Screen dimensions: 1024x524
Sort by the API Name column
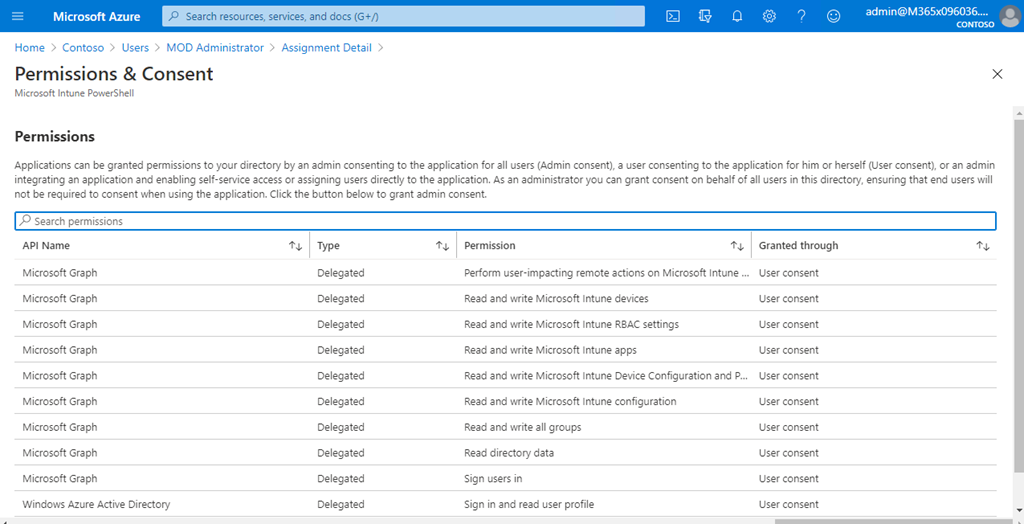[x=295, y=246]
